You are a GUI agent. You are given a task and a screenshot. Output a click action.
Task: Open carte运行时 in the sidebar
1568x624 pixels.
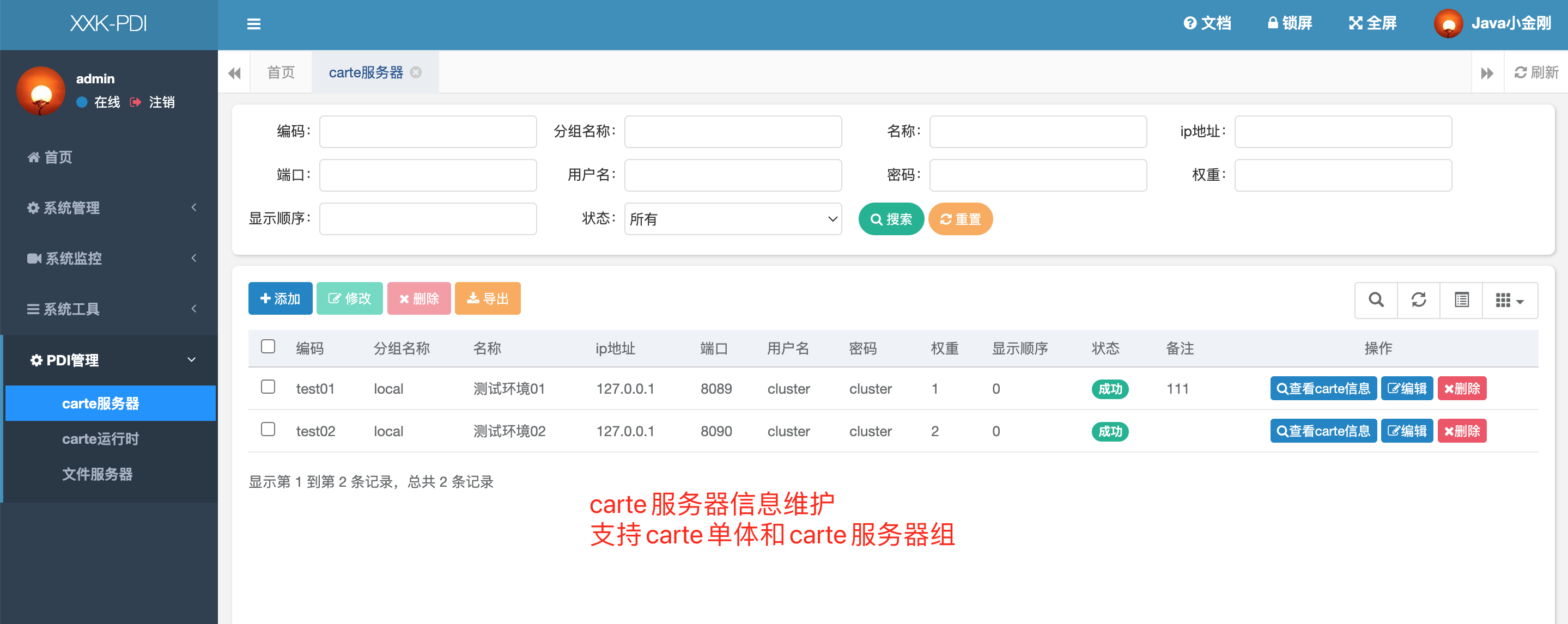point(100,438)
